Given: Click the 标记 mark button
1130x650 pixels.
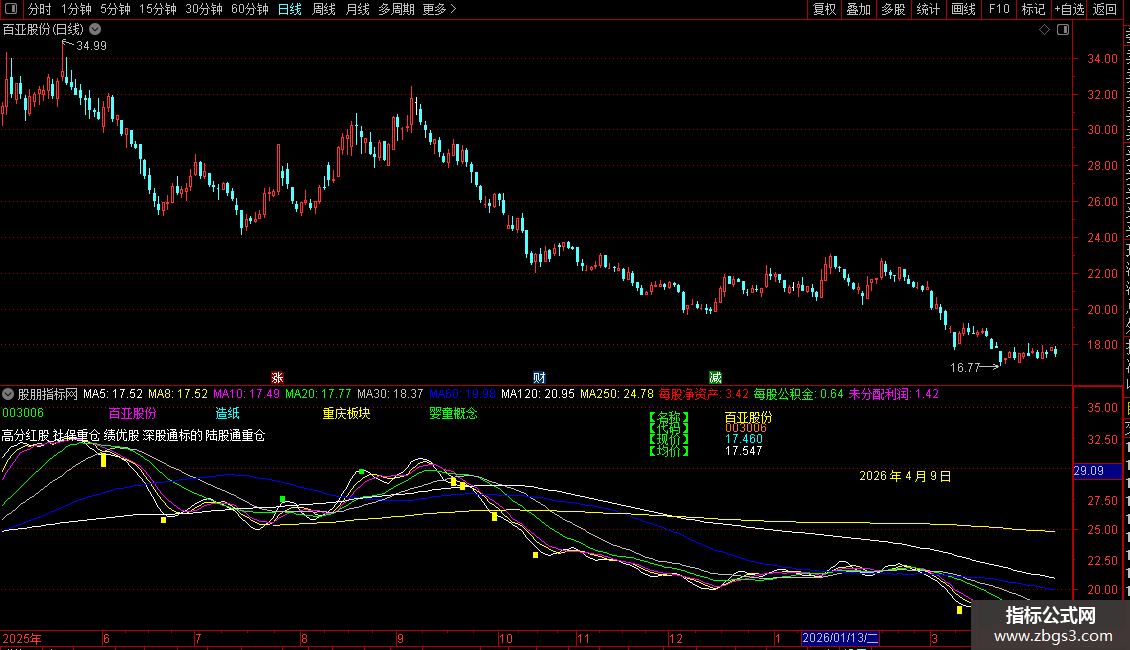Looking at the screenshot, I should (1033, 9).
